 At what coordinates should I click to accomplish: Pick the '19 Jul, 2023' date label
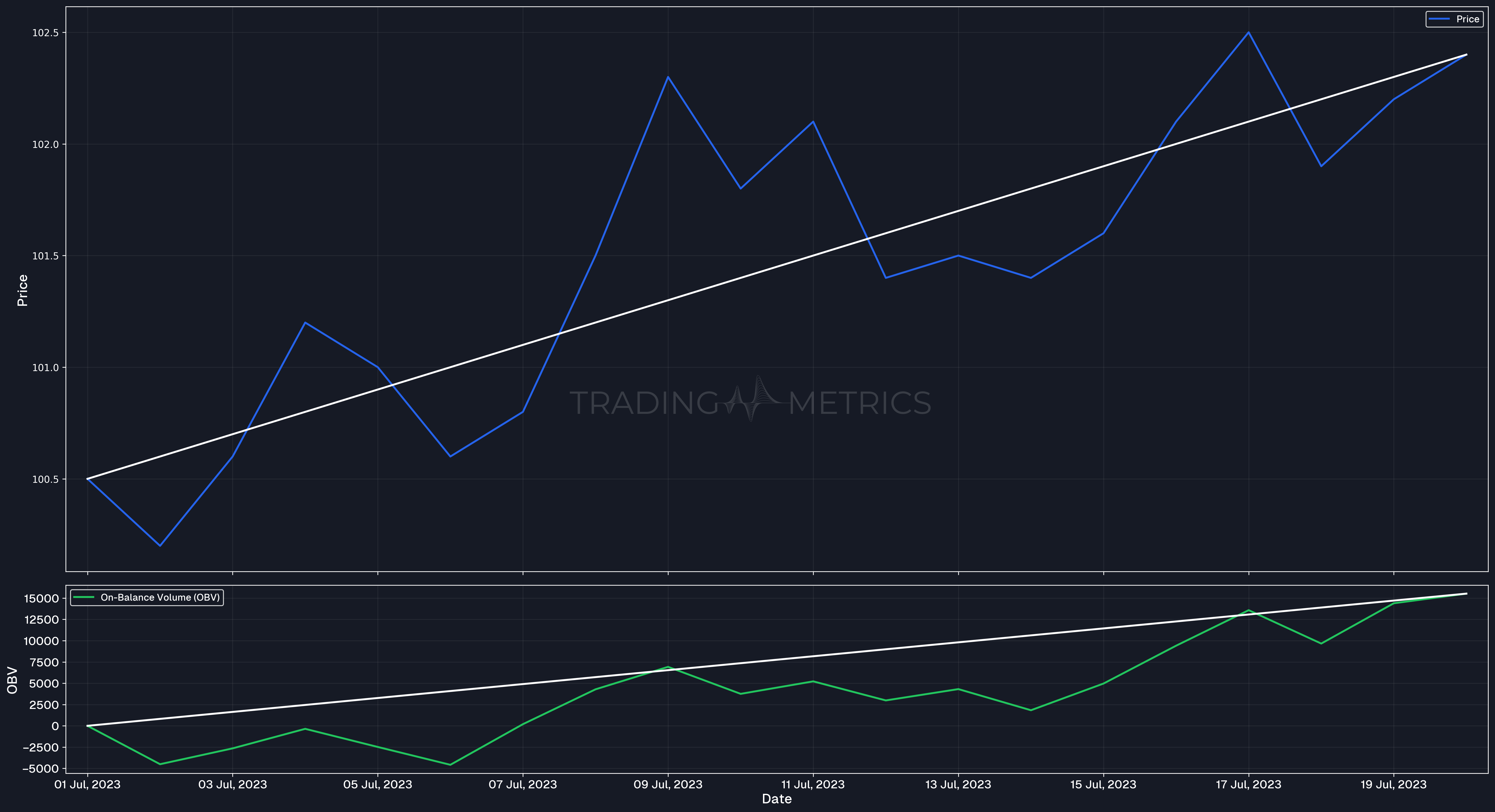[1394, 785]
